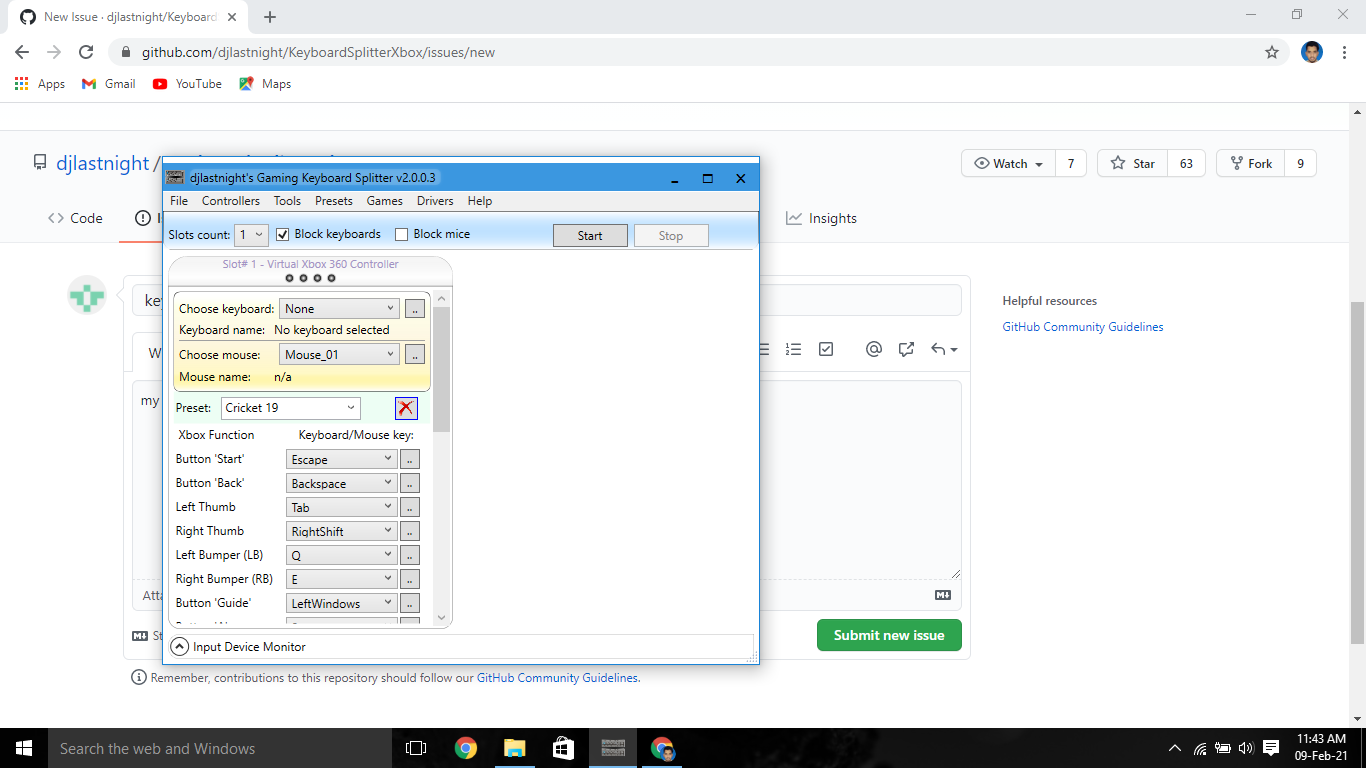The image size is (1366, 768).
Task: Click the '..' button beside Choose keyboard
Action: click(414, 308)
